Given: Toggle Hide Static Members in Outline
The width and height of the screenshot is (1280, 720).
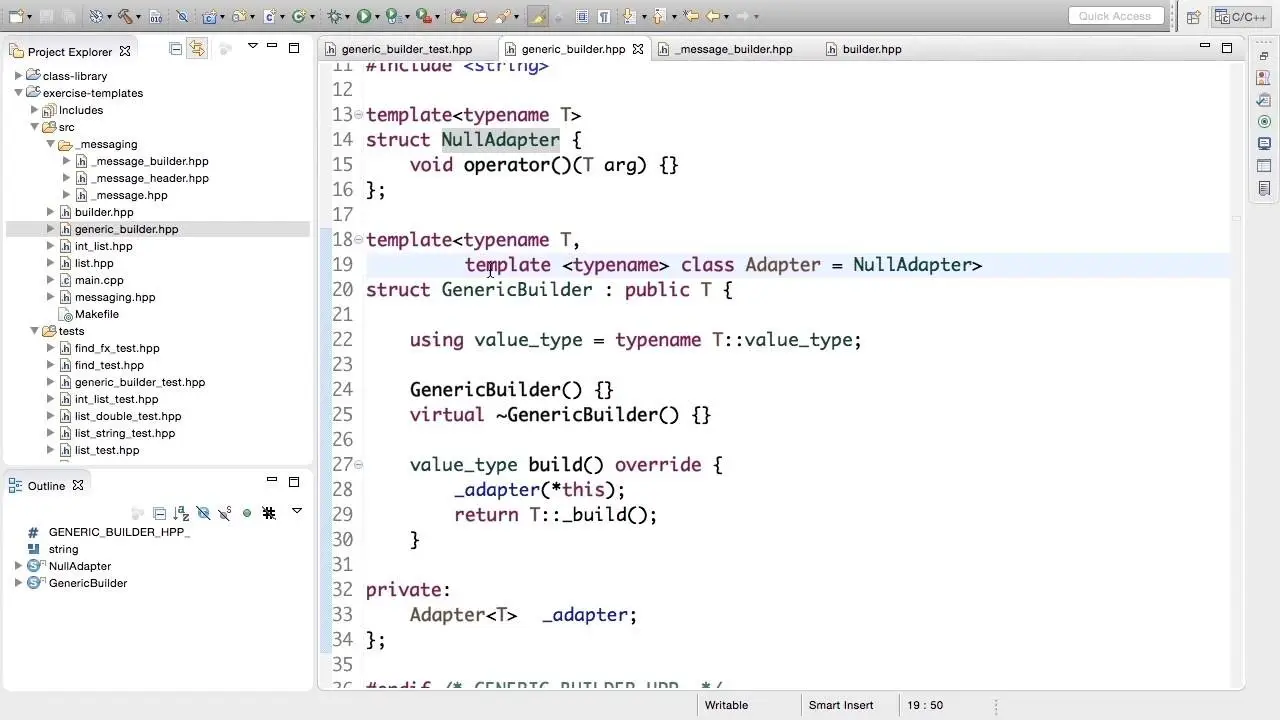Looking at the screenshot, I should (x=225, y=513).
